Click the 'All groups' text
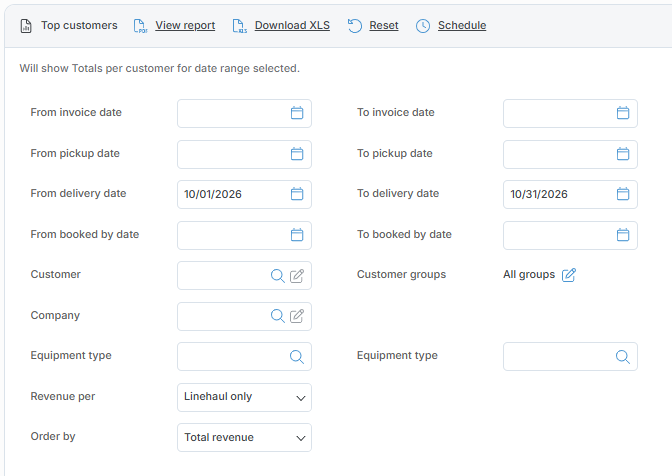 (529, 274)
